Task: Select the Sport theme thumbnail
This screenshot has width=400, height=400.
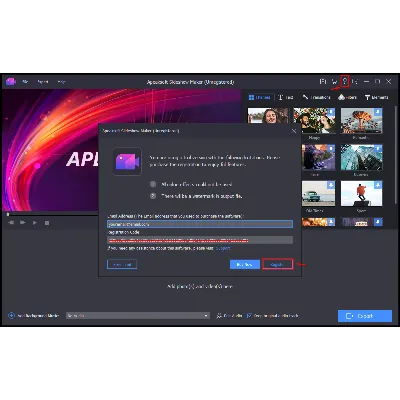Action: pyautogui.click(x=361, y=194)
